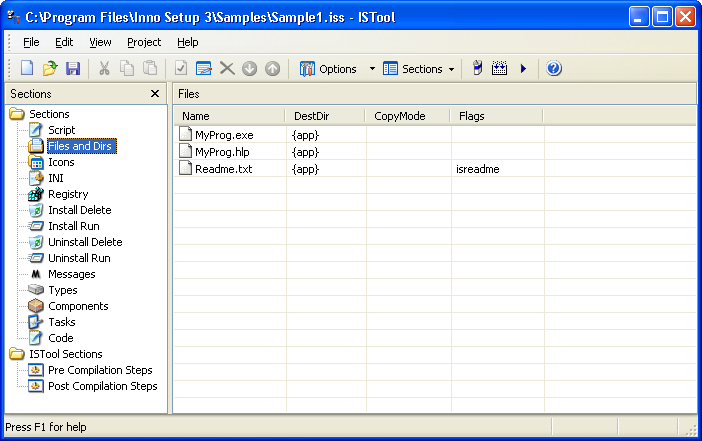Select the Readme.txt file entry
The height and width of the screenshot is (441, 702).
(224, 169)
